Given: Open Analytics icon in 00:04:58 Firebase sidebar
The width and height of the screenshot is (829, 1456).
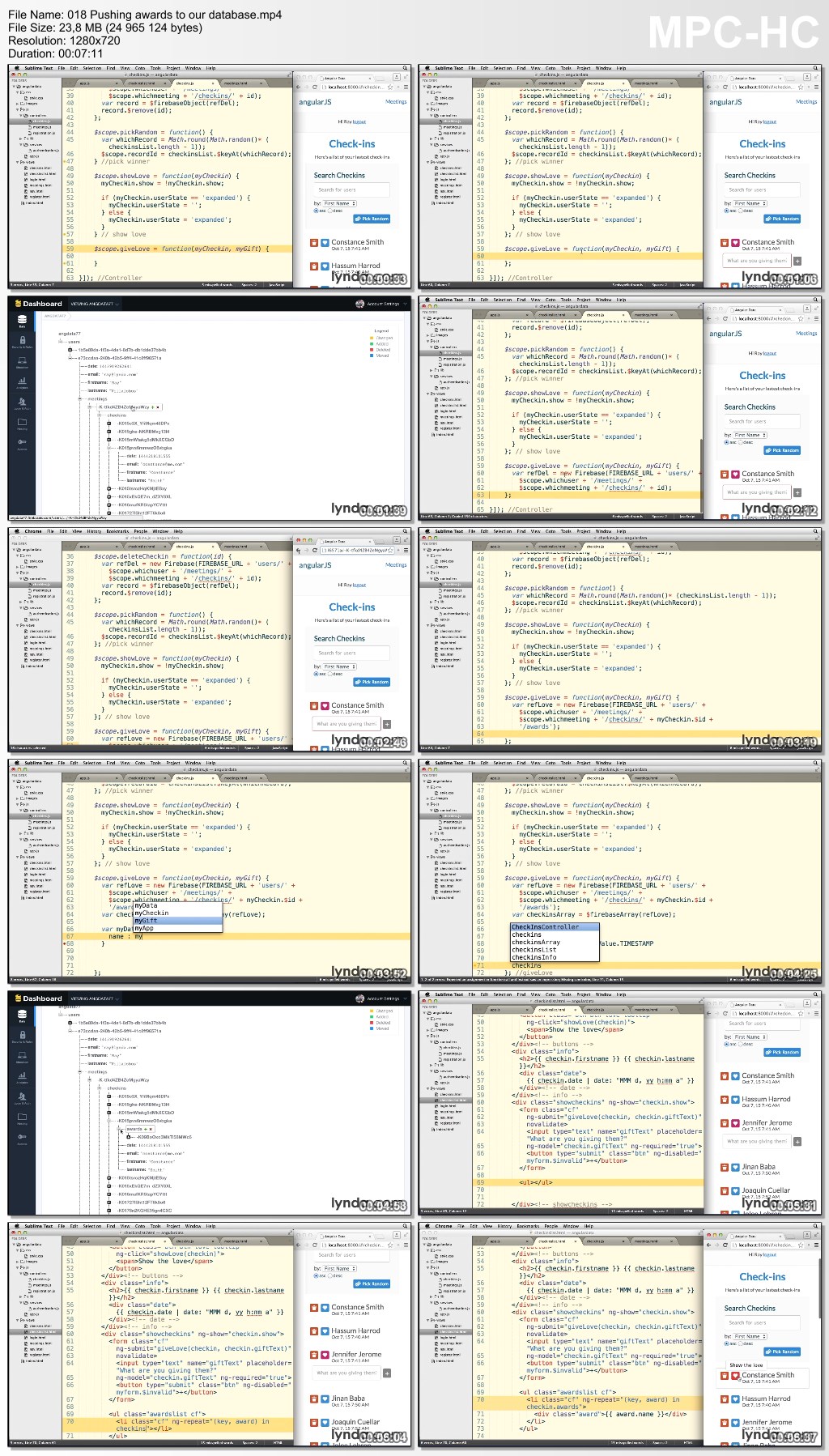Looking at the screenshot, I should [22, 1077].
